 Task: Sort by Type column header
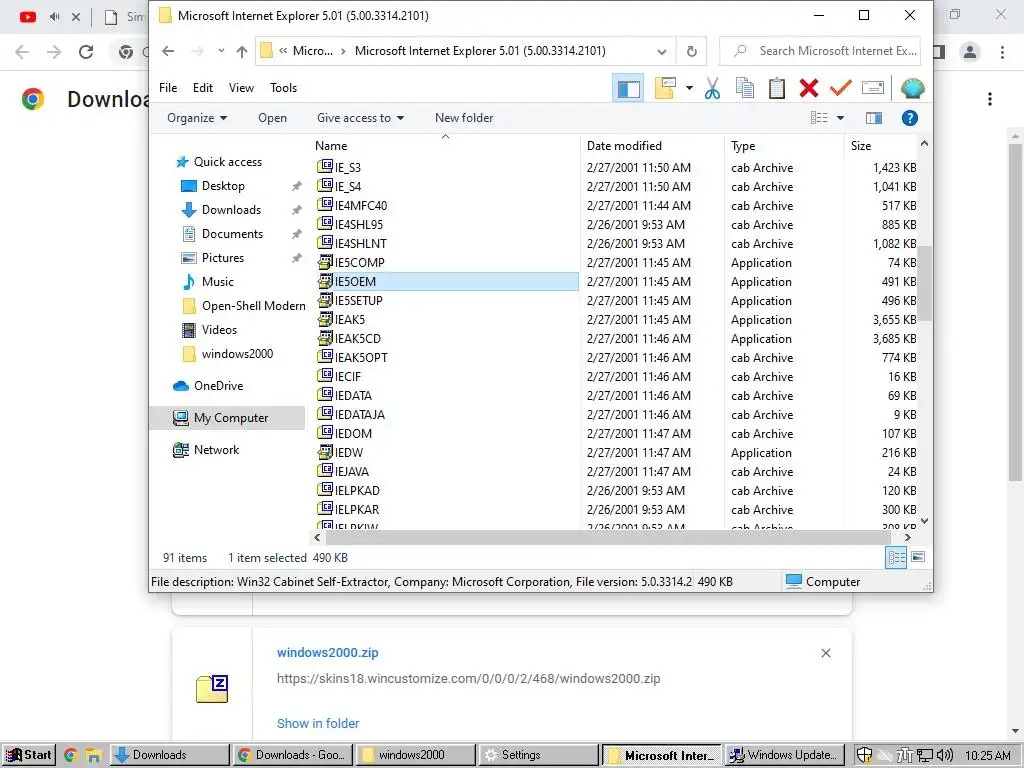(784, 146)
